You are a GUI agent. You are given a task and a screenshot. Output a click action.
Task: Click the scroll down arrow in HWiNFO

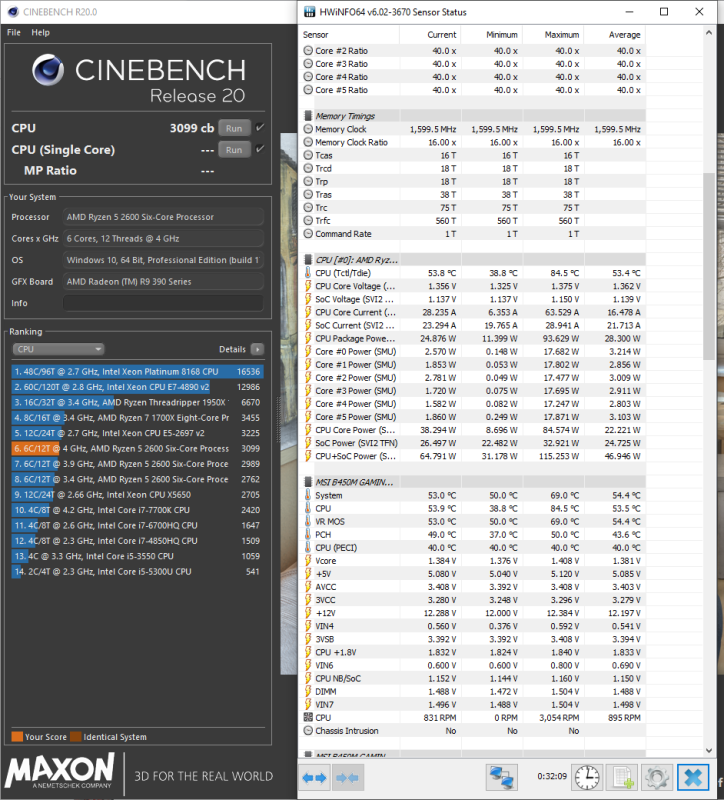click(709, 751)
